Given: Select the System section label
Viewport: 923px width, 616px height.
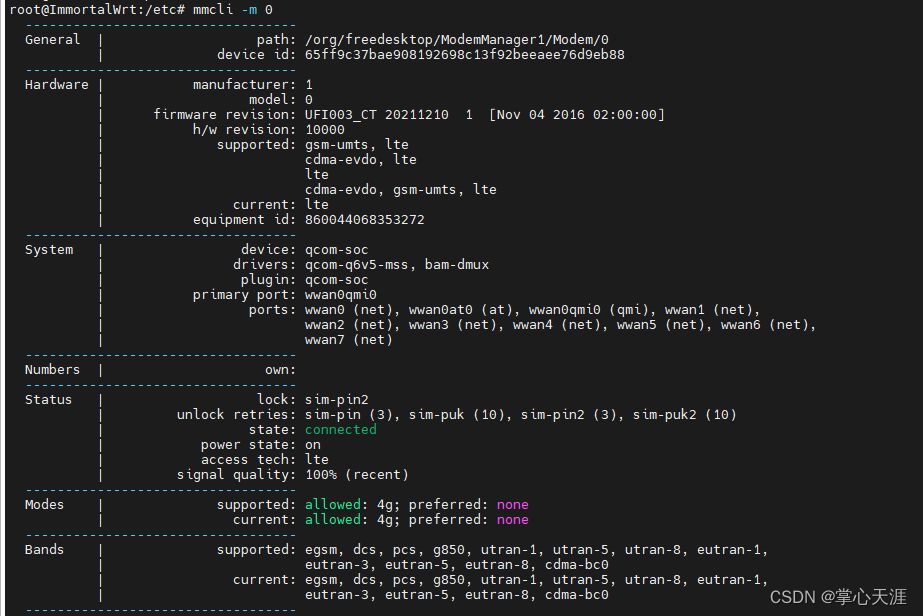Looking at the screenshot, I should tap(49, 249).
